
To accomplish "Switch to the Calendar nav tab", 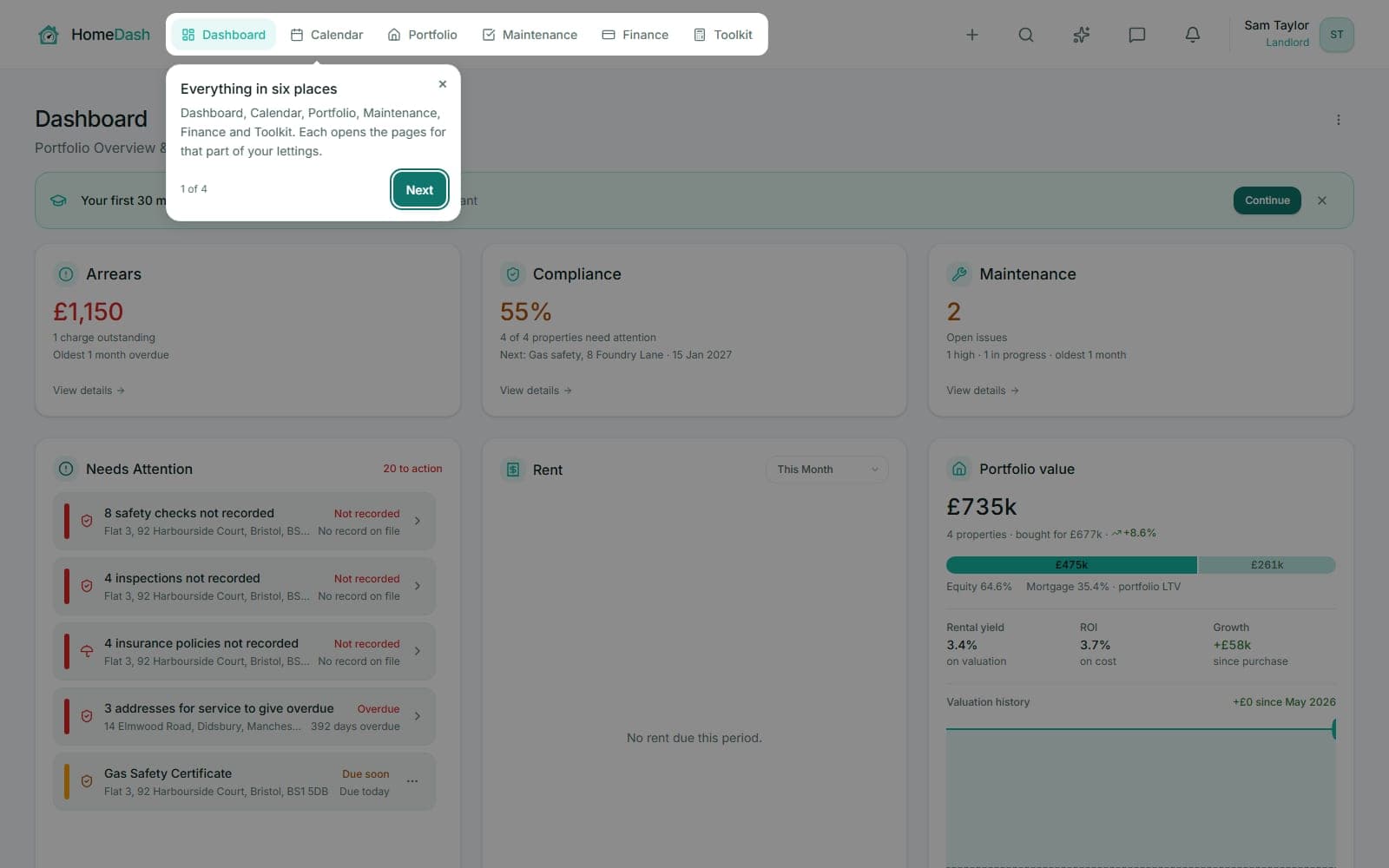I will tap(326, 35).
